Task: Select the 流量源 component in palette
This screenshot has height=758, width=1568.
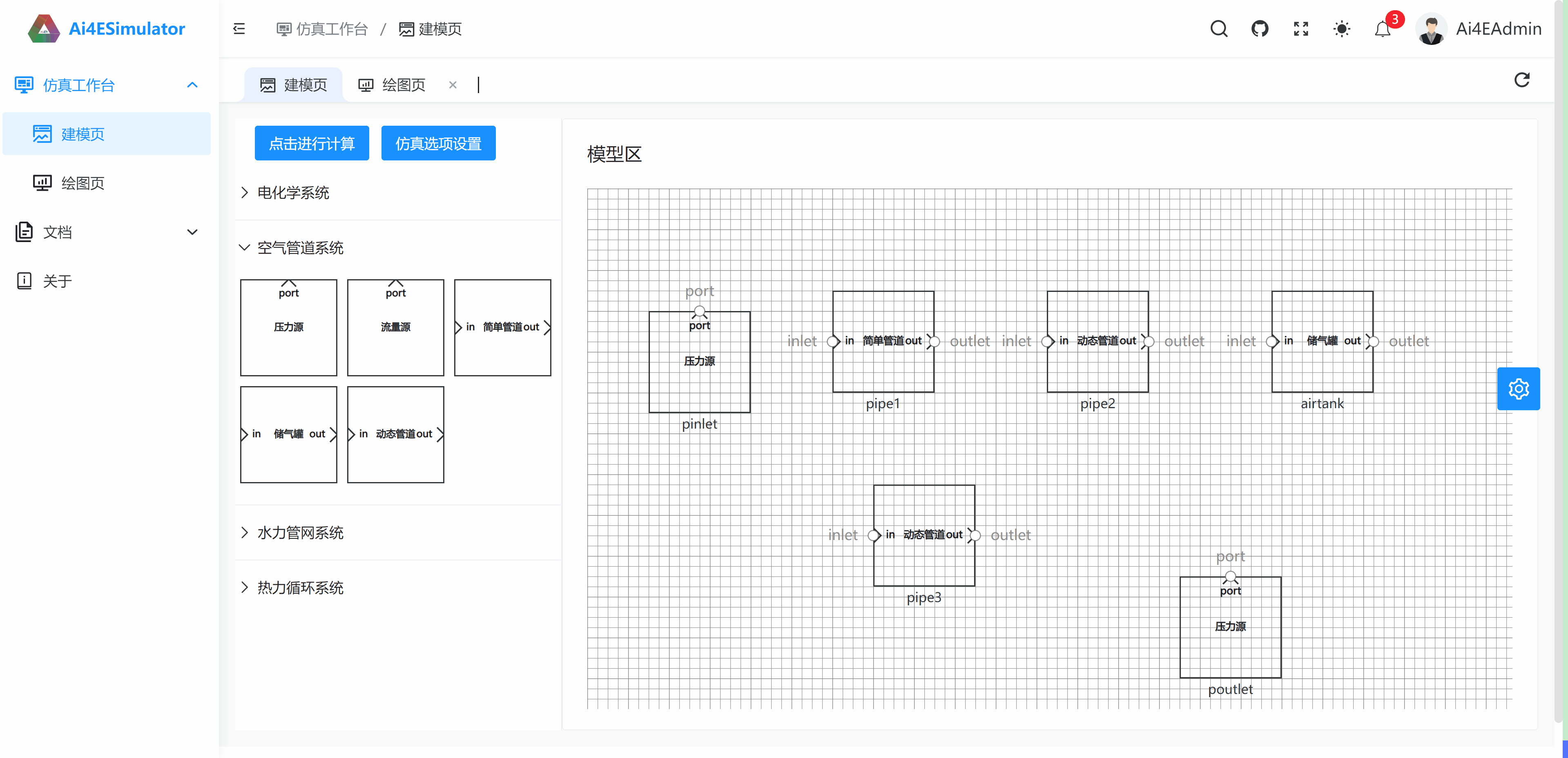Action: [396, 327]
